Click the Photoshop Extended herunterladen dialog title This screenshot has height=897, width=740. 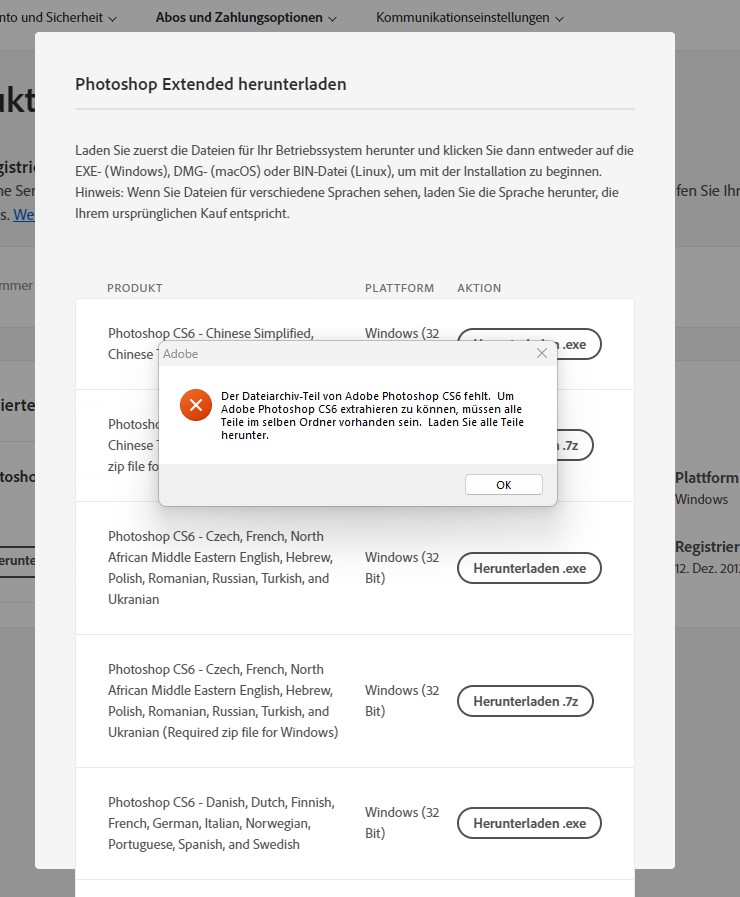tap(210, 84)
